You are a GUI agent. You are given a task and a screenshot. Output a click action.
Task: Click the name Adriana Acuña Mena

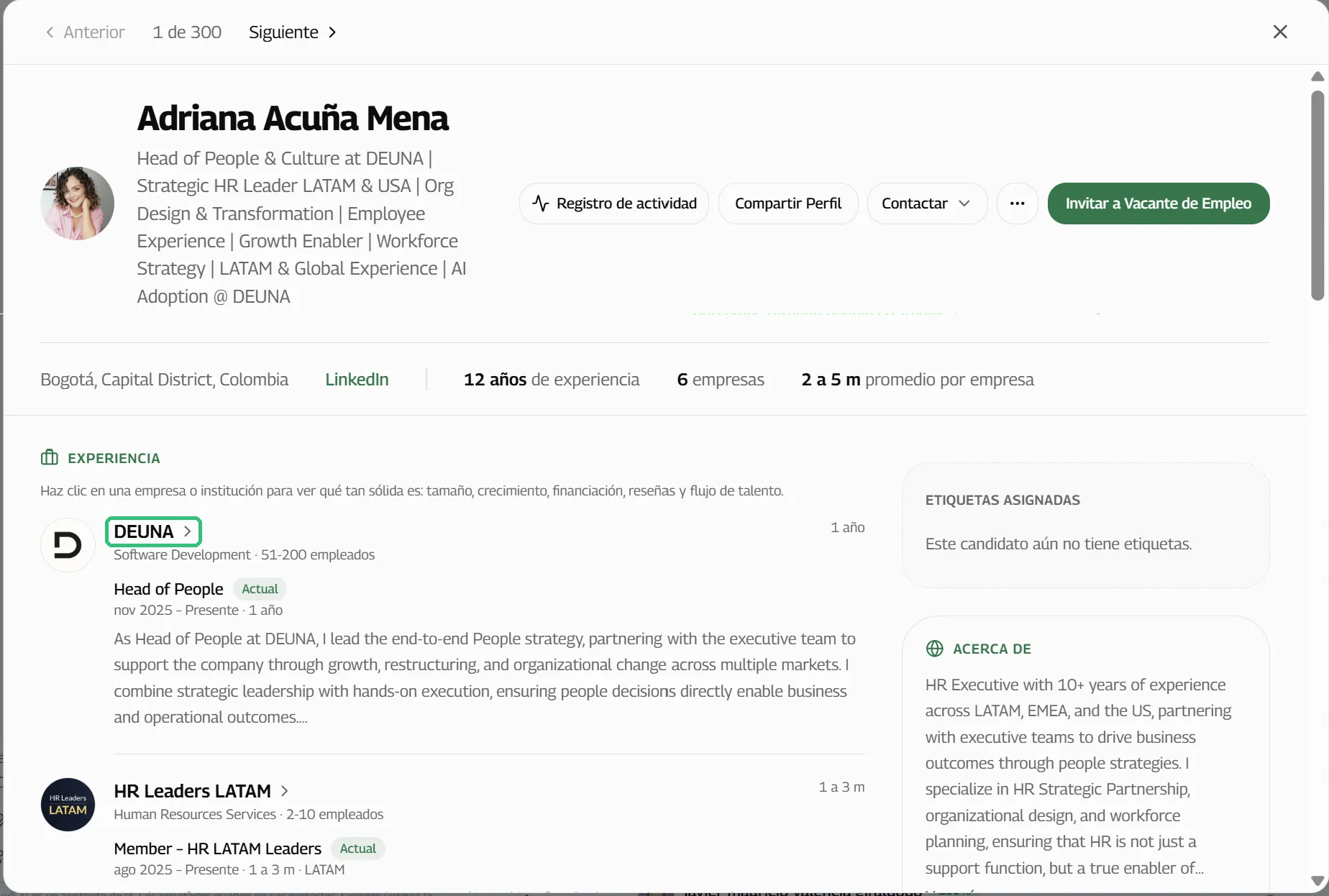(x=293, y=118)
